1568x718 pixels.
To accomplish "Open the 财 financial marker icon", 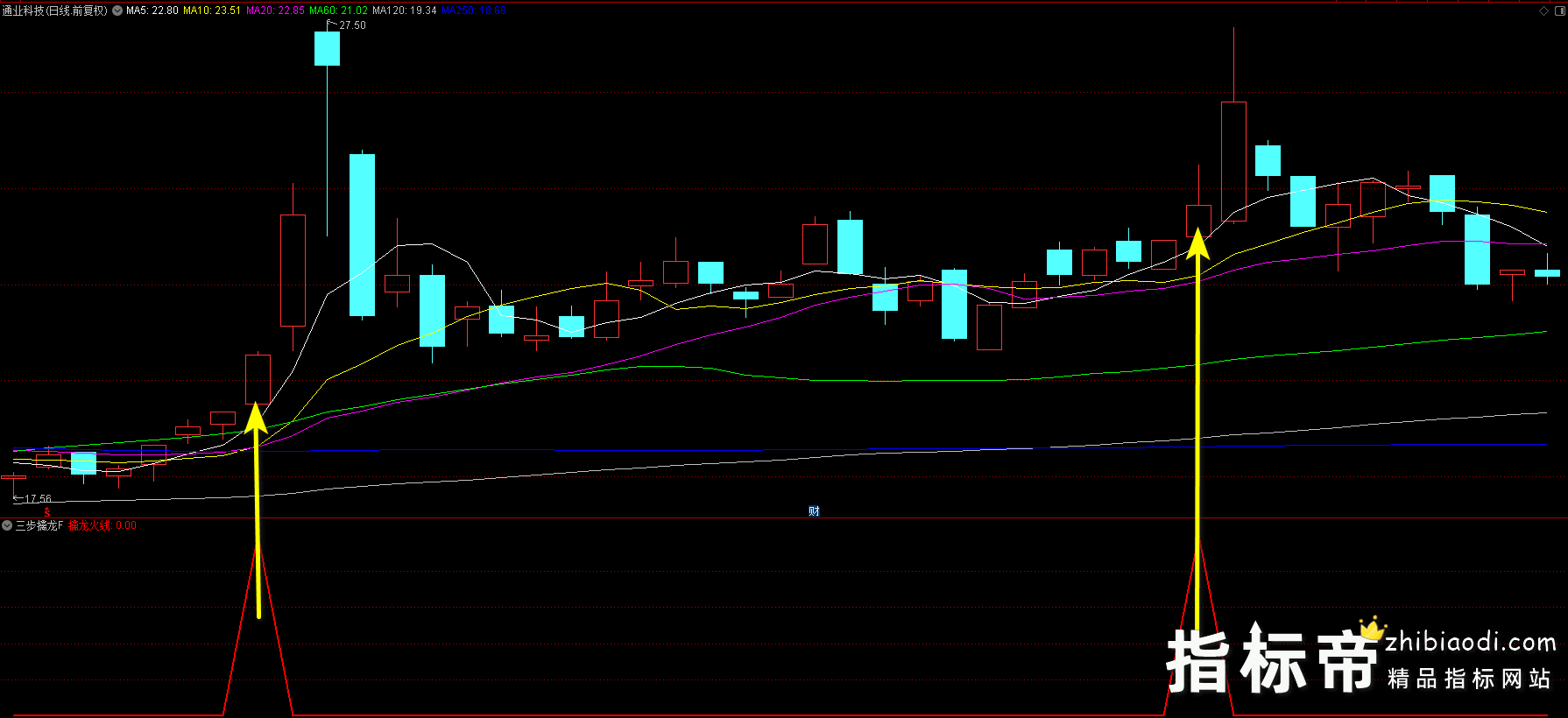I will (x=814, y=511).
